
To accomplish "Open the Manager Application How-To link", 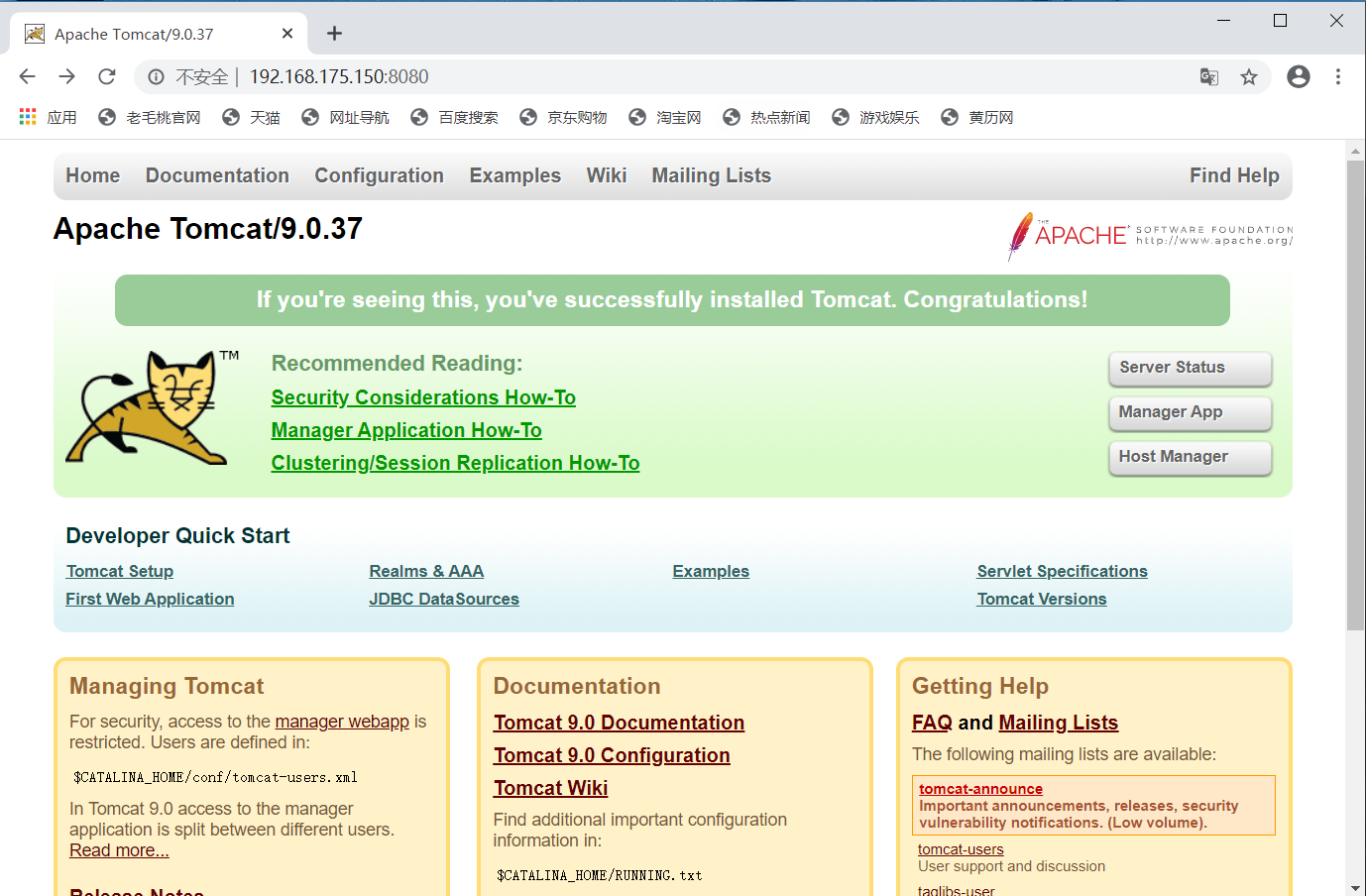I will pos(406,430).
